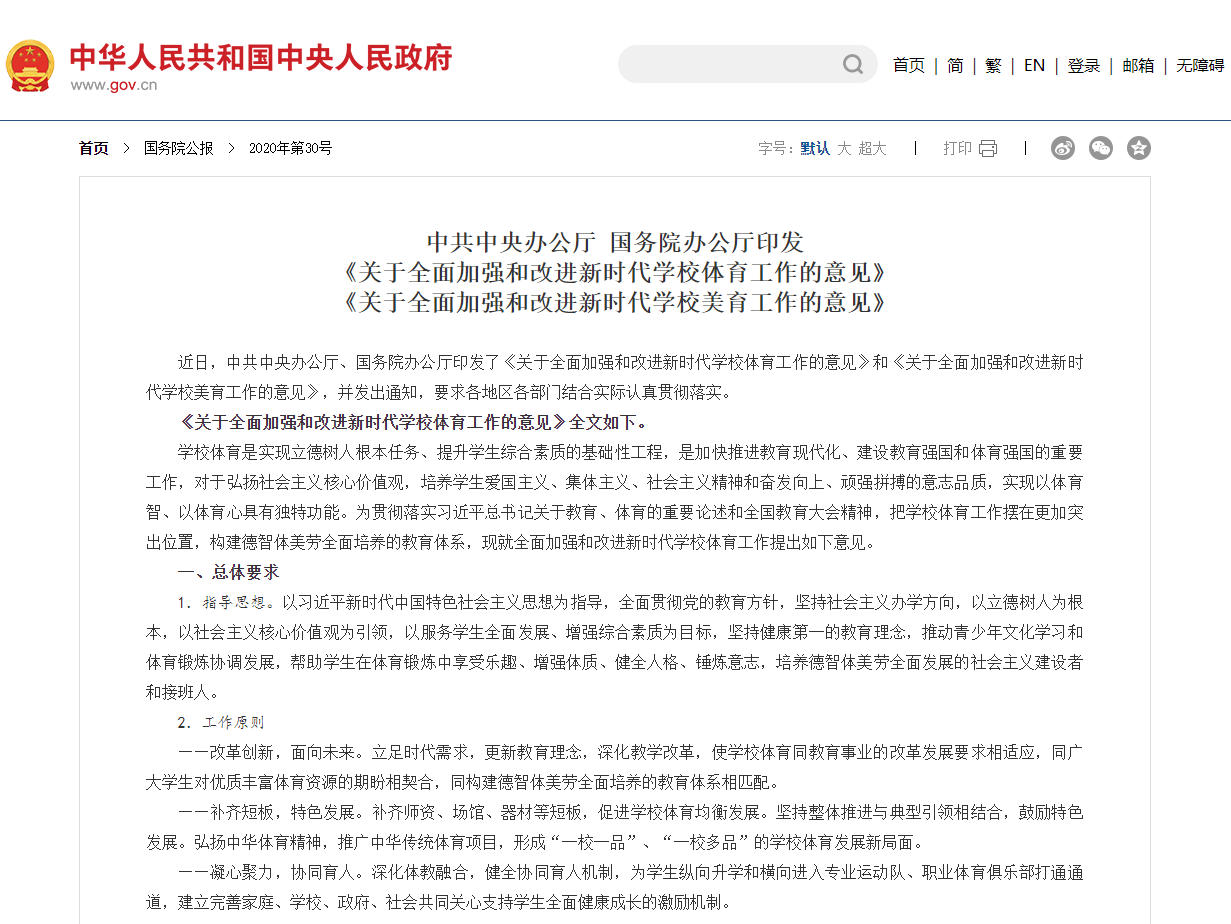Click the paragraph starting 学校体育是实现立德树人
The height and width of the screenshot is (924, 1231).
tap(615, 497)
